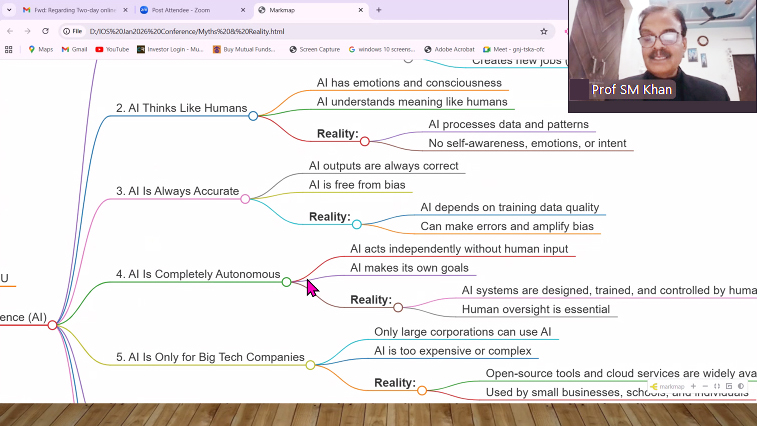The image size is (757, 426).
Task: Collapse 'AI Is Completely Autonomous' node circle
Action: [286, 282]
